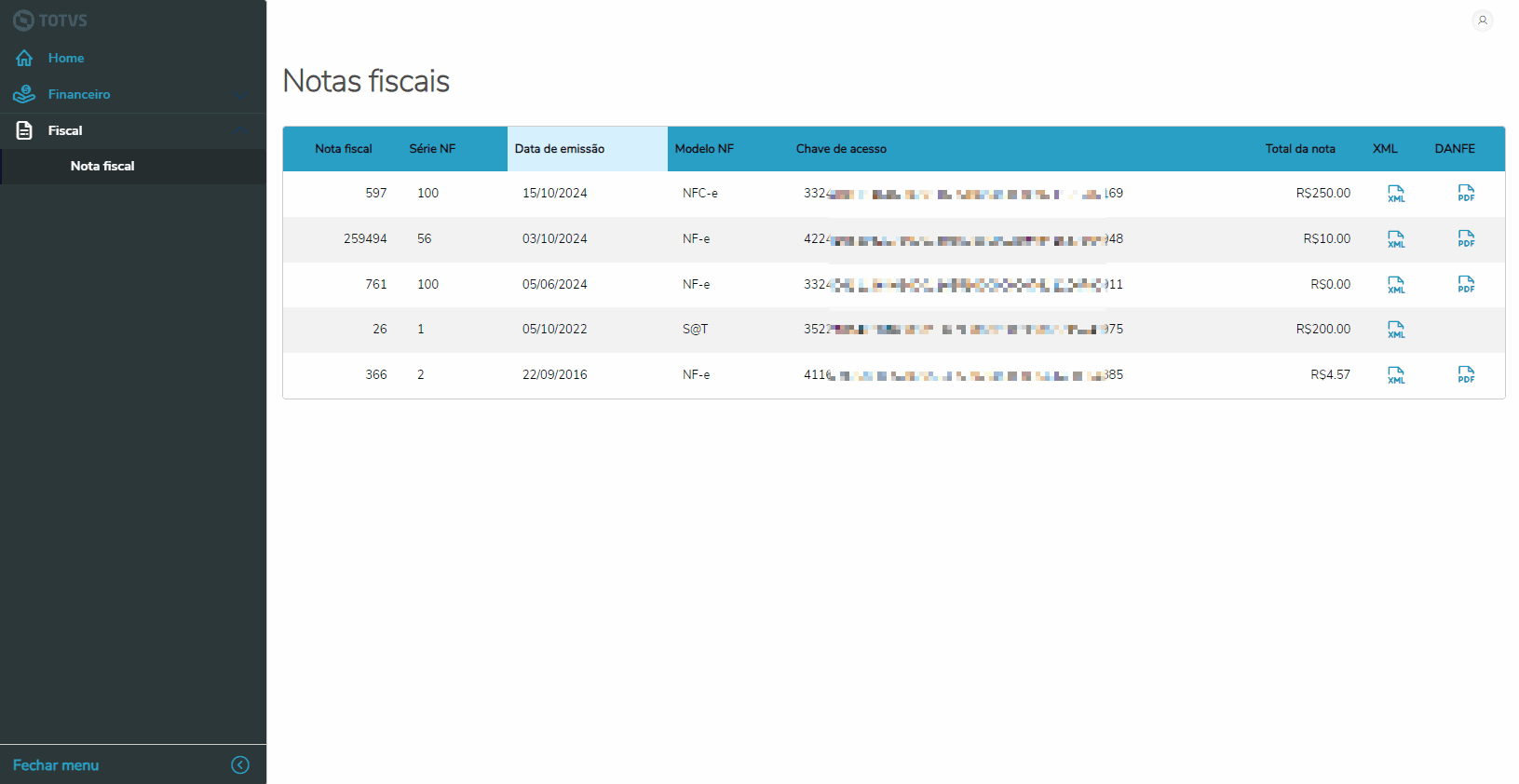Click série value 56 cell
The width and height of the screenshot is (1519, 784).
pos(425,239)
